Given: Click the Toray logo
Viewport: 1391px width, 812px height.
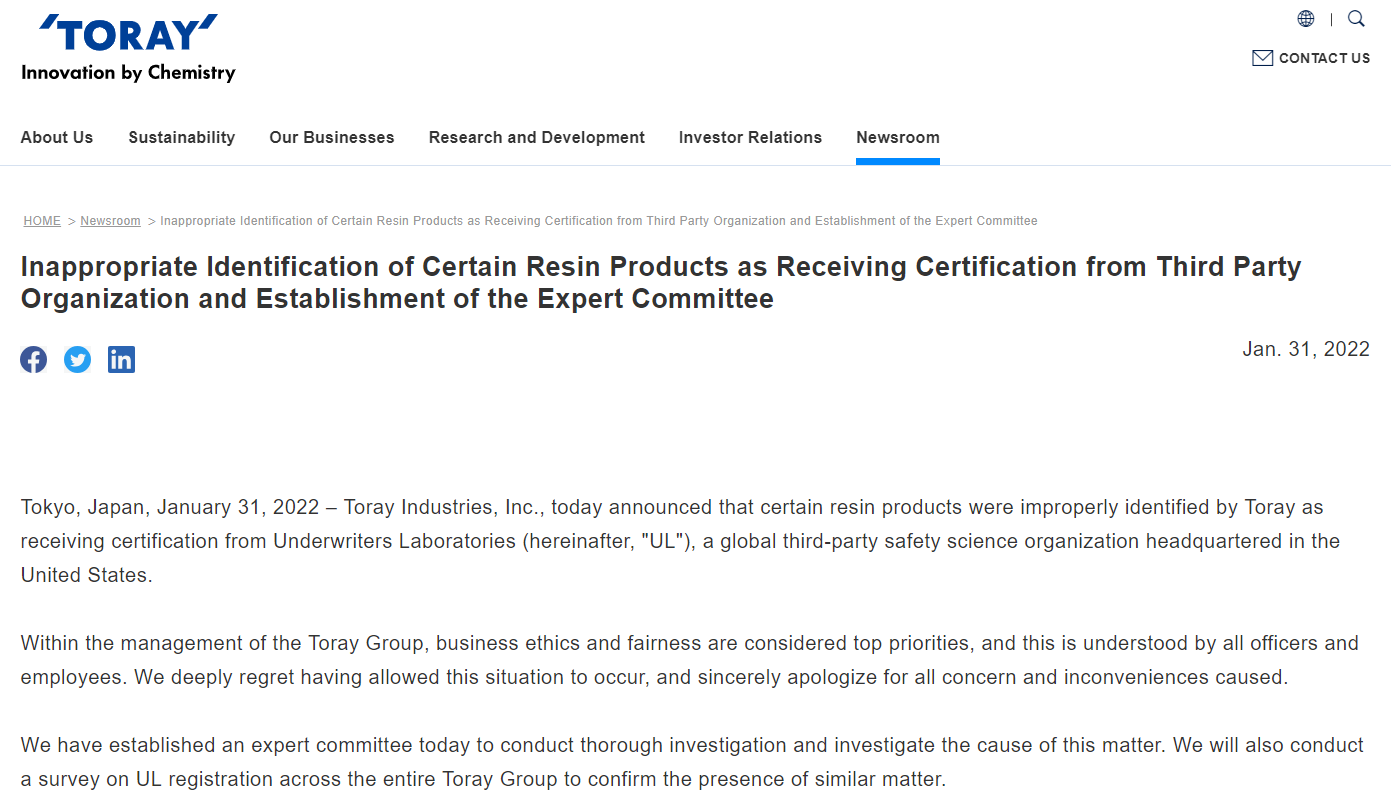Looking at the screenshot, I should click(x=128, y=34).
